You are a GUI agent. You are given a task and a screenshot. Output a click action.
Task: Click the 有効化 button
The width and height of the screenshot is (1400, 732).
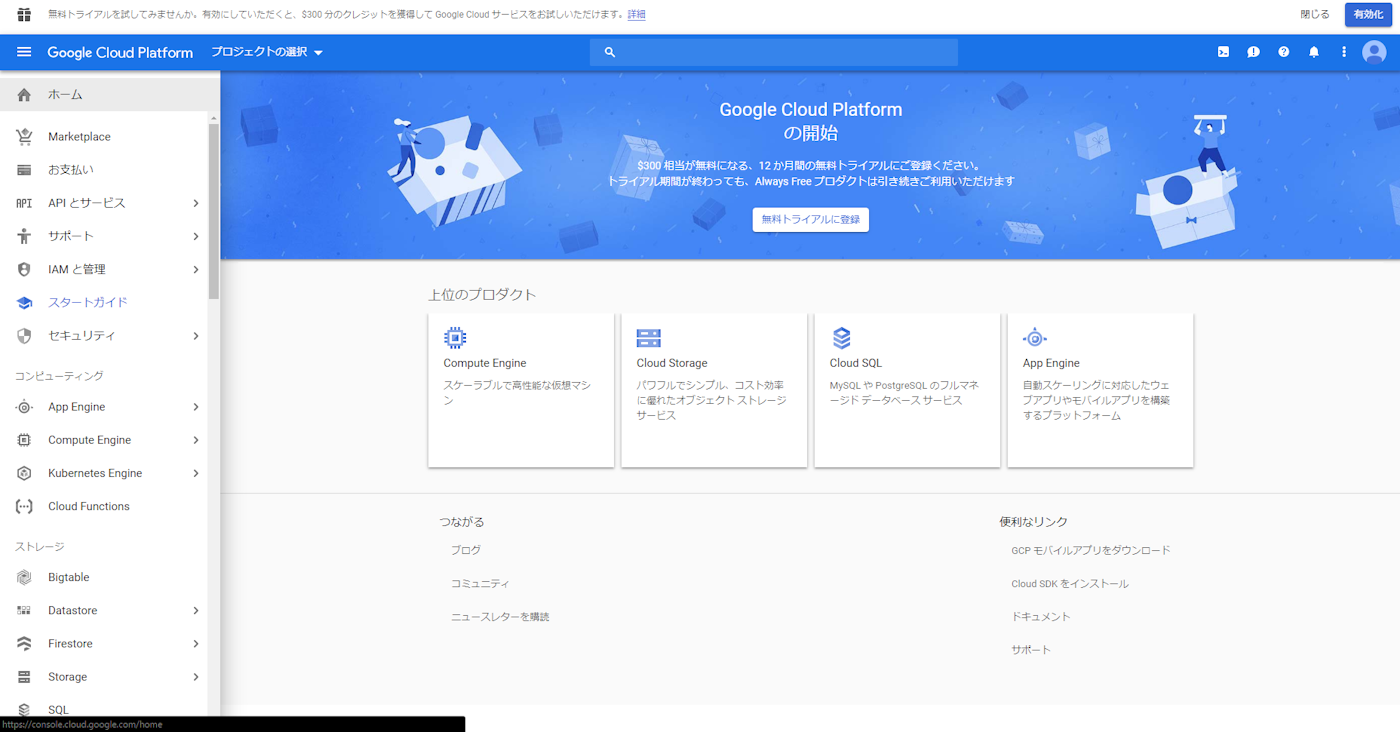coord(1368,14)
